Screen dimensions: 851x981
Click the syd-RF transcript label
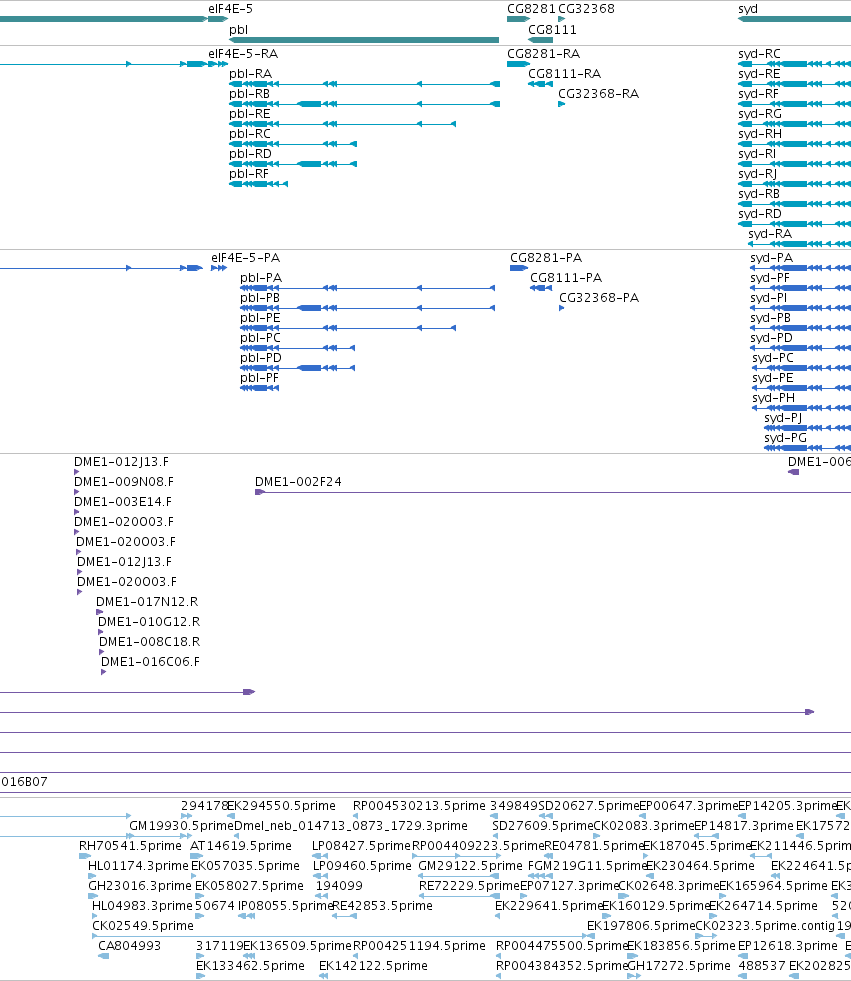click(x=758, y=94)
